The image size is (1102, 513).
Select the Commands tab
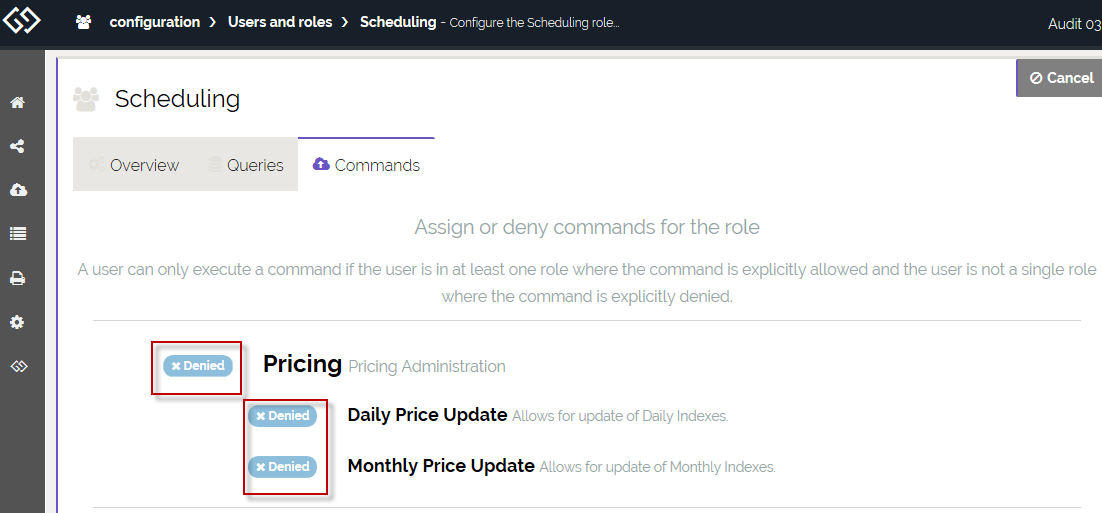366,165
